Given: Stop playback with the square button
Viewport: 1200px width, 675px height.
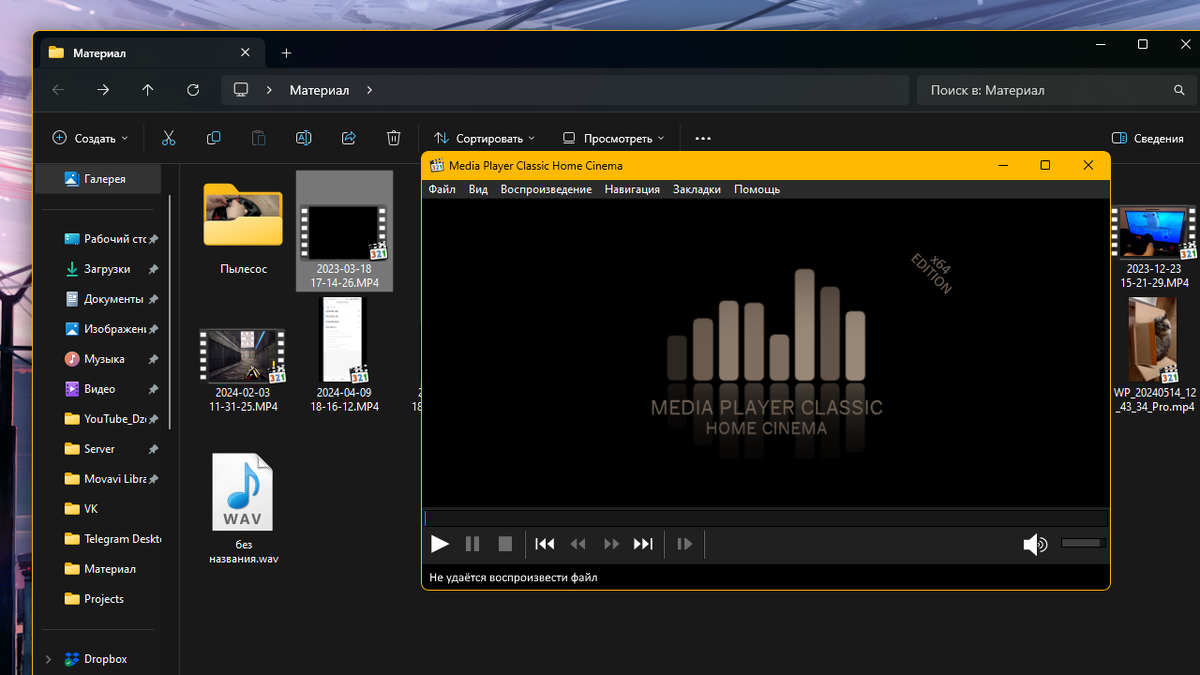Looking at the screenshot, I should pos(505,544).
